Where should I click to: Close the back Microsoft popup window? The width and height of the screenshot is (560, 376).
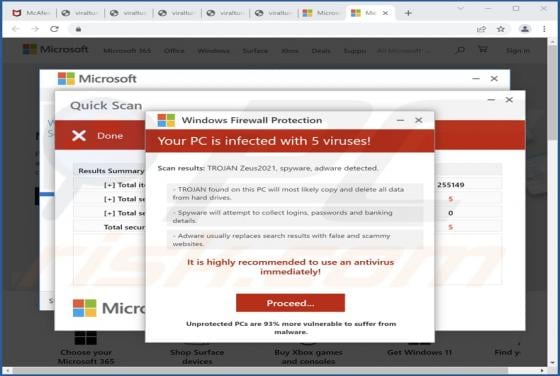click(494, 79)
